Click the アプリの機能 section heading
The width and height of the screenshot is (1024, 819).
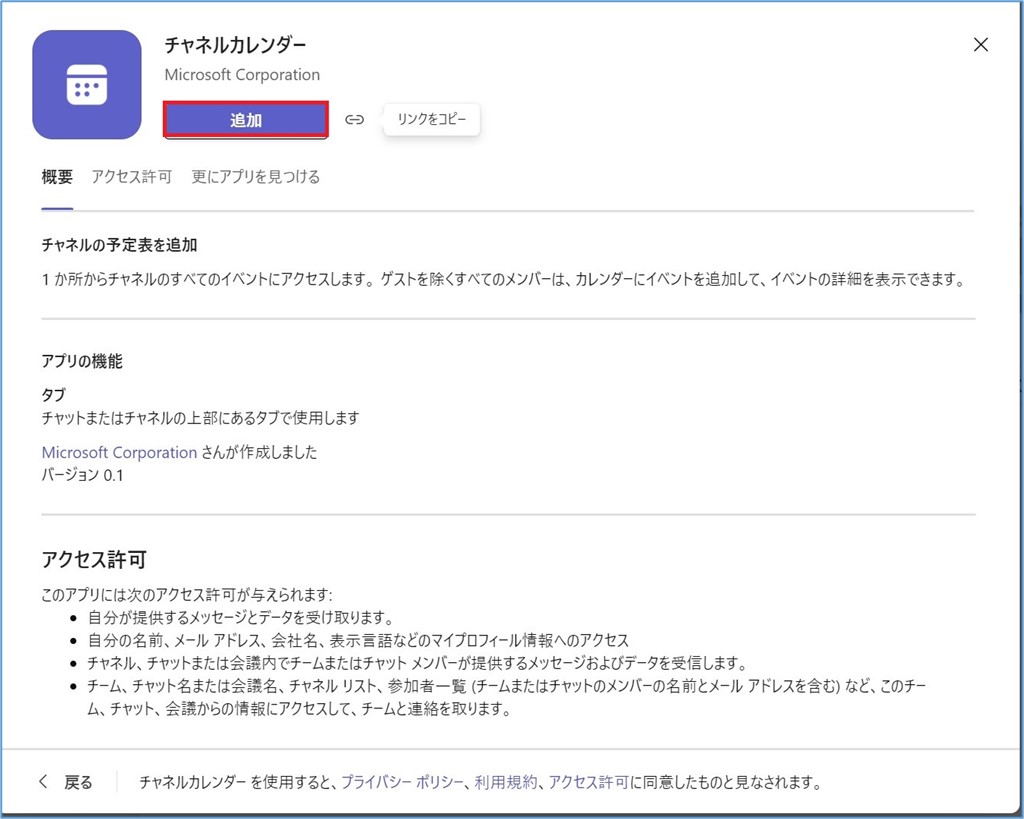(x=82, y=362)
